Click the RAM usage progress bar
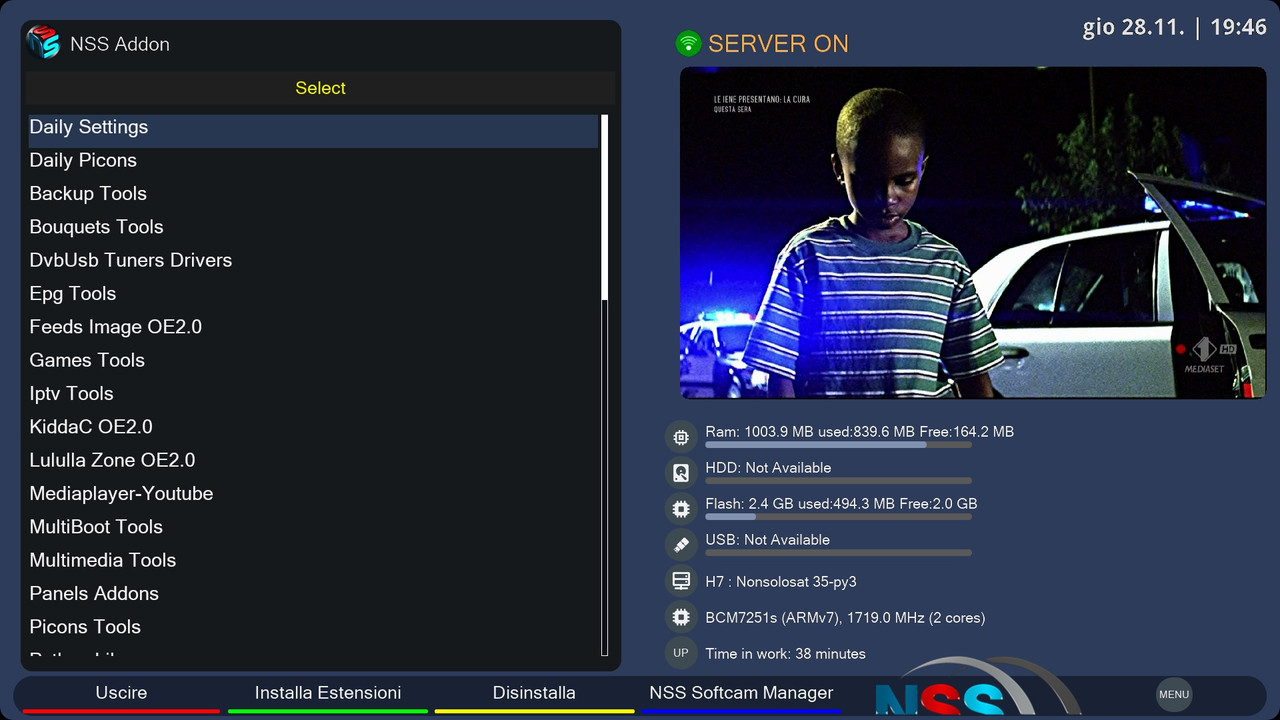This screenshot has height=720, width=1280. (838, 445)
